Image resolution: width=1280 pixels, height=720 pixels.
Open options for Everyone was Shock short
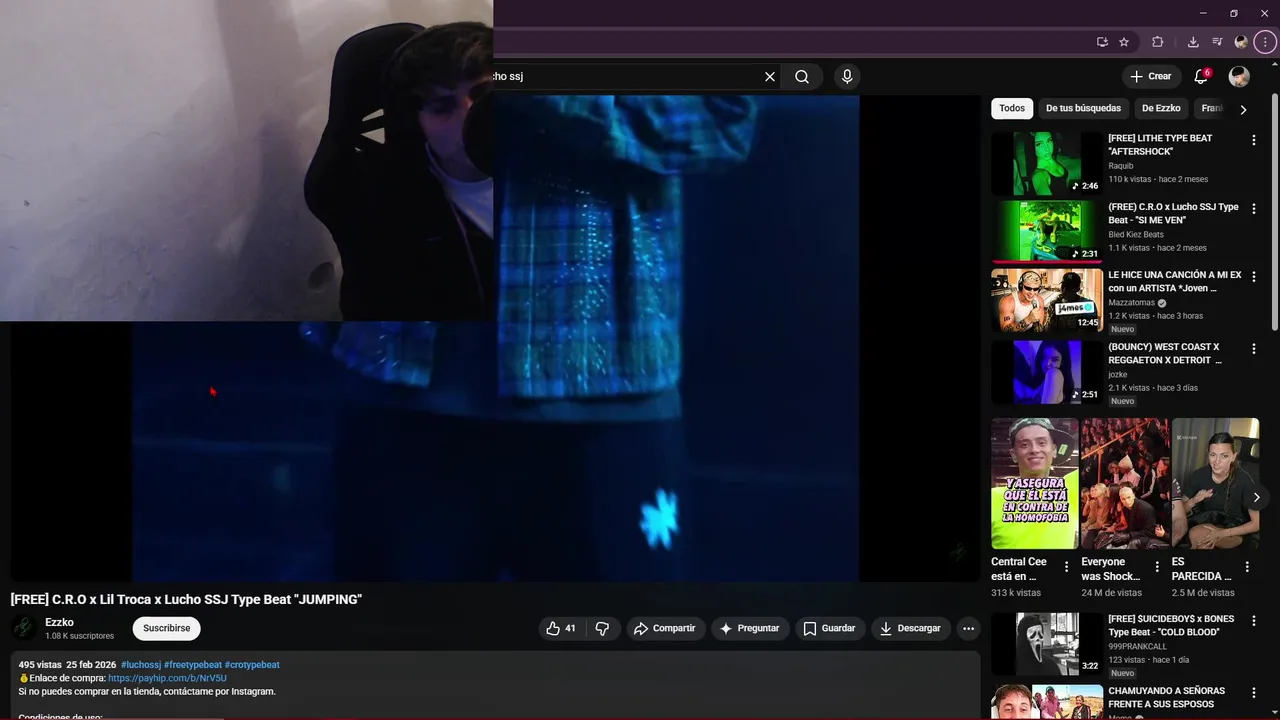[x=1157, y=566]
